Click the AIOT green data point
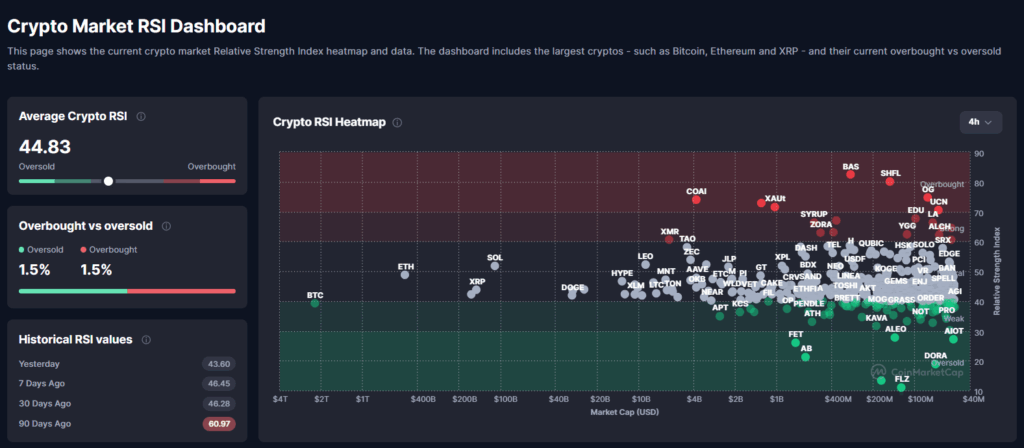 953,339
